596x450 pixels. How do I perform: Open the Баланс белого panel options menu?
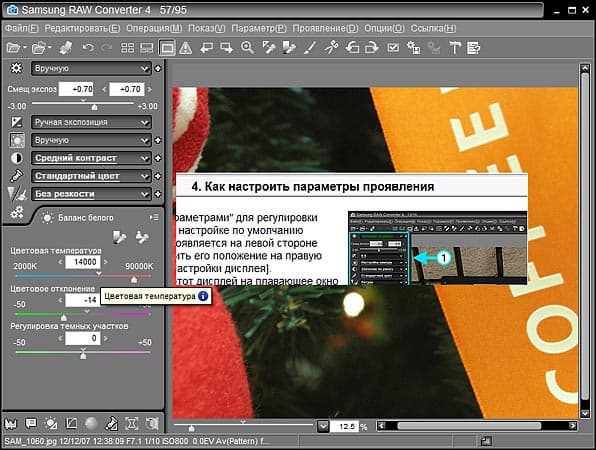[x=154, y=217]
